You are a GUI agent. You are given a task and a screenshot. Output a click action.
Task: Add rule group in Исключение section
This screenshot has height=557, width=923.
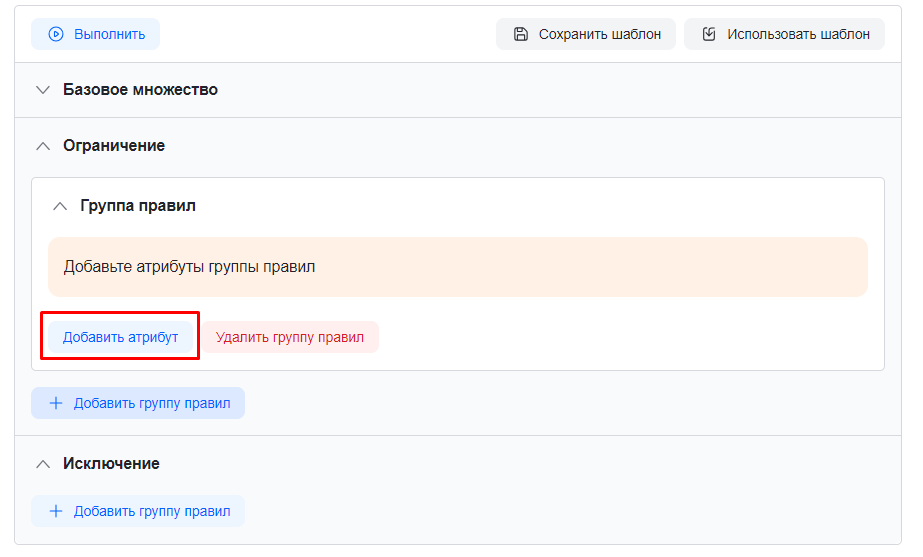point(138,511)
